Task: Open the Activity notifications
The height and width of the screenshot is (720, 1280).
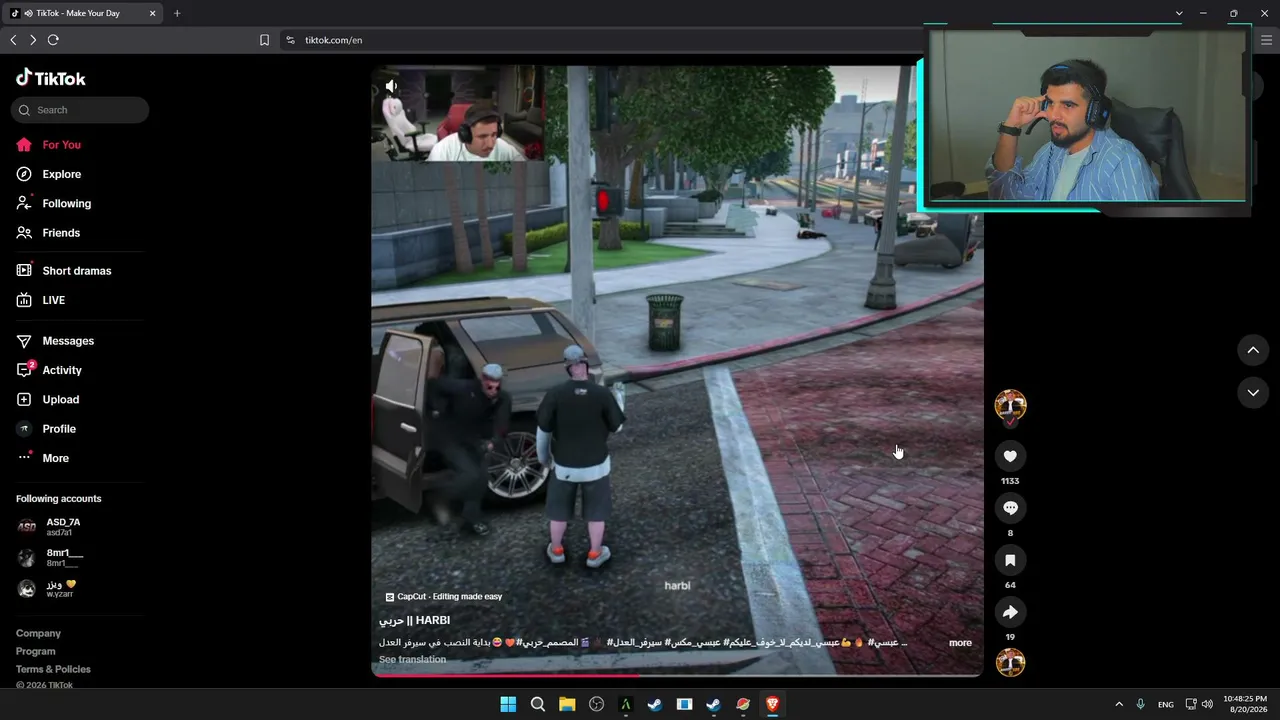Action: click(x=49, y=370)
